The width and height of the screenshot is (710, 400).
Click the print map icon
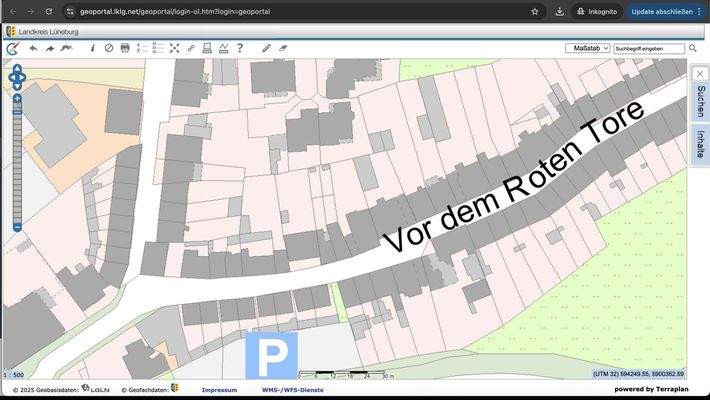point(125,48)
